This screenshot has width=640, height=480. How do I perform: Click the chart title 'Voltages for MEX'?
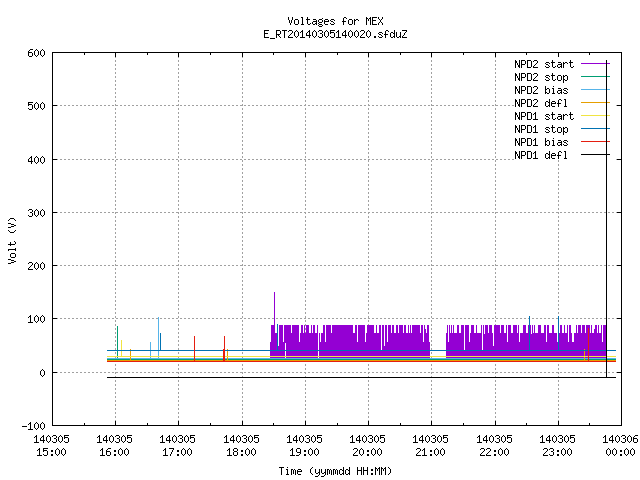click(335, 21)
